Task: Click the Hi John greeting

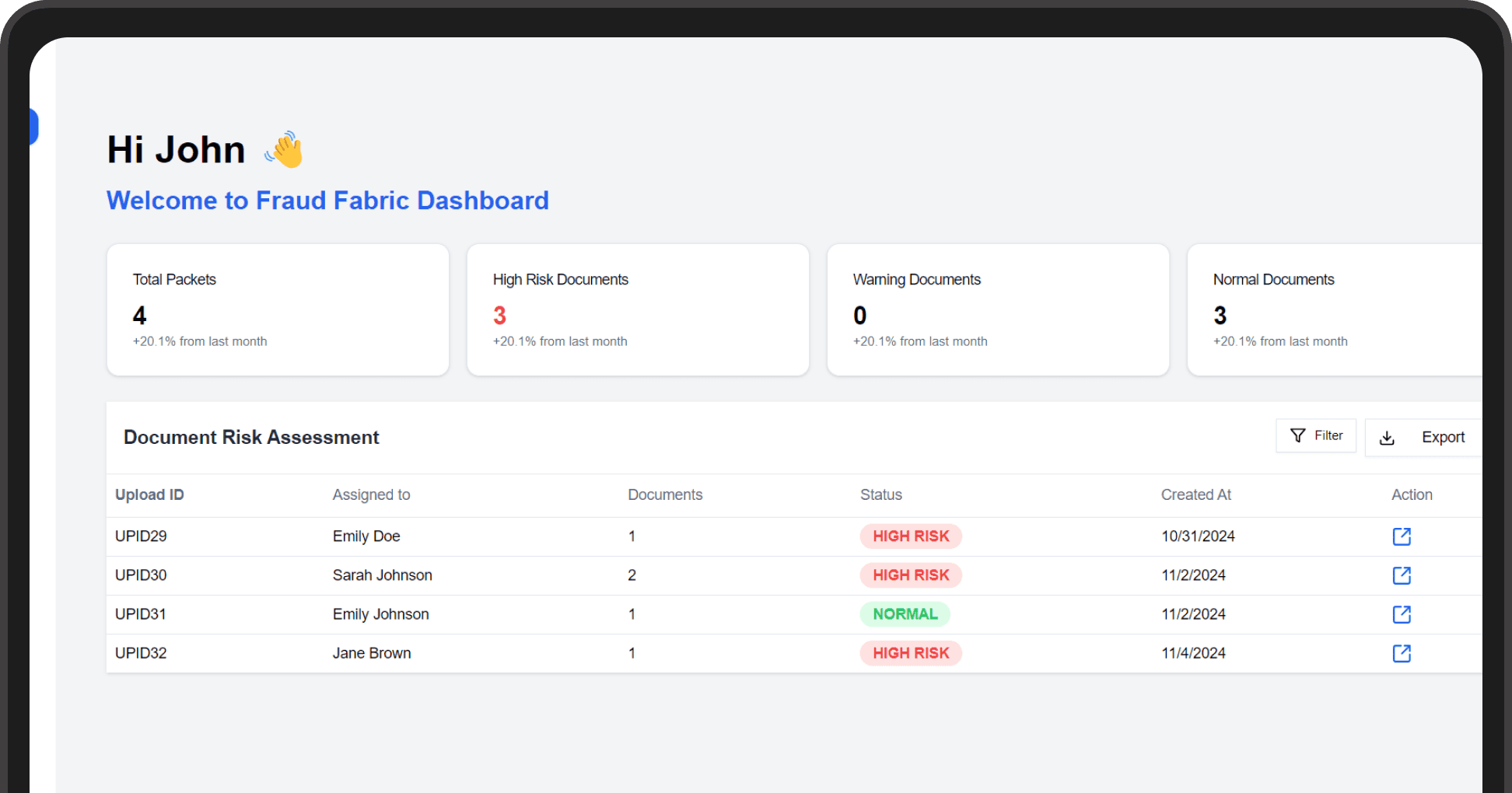Action: coord(176,149)
